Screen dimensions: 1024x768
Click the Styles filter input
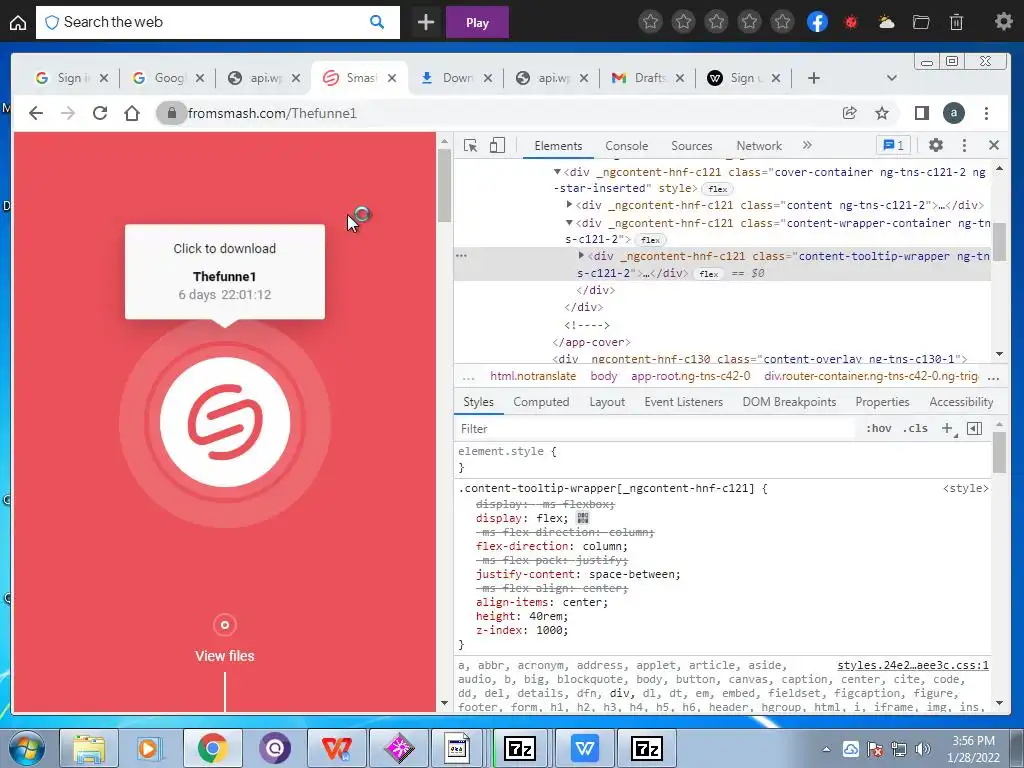653,428
